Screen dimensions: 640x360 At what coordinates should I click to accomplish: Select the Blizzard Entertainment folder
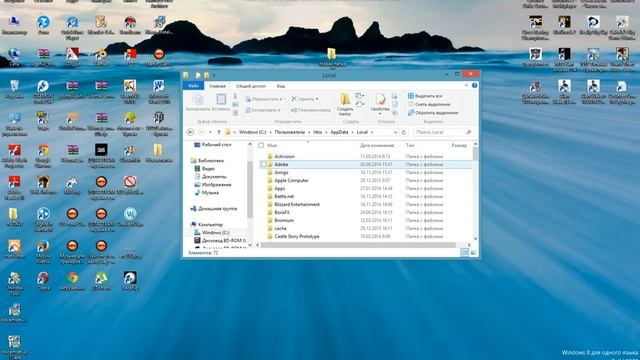tap(297, 204)
